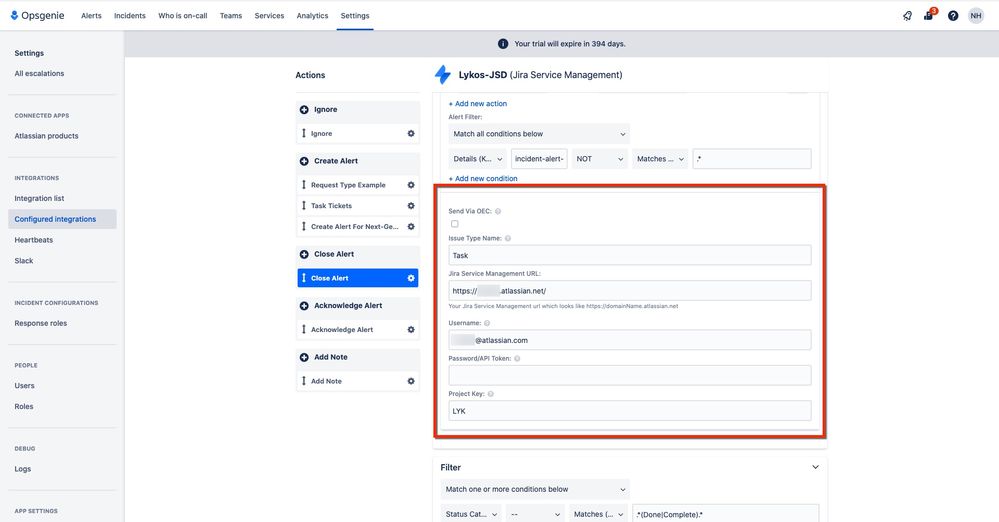Image resolution: width=999 pixels, height=522 pixels.
Task: Click the Opsgenie logo
Action: point(37,15)
